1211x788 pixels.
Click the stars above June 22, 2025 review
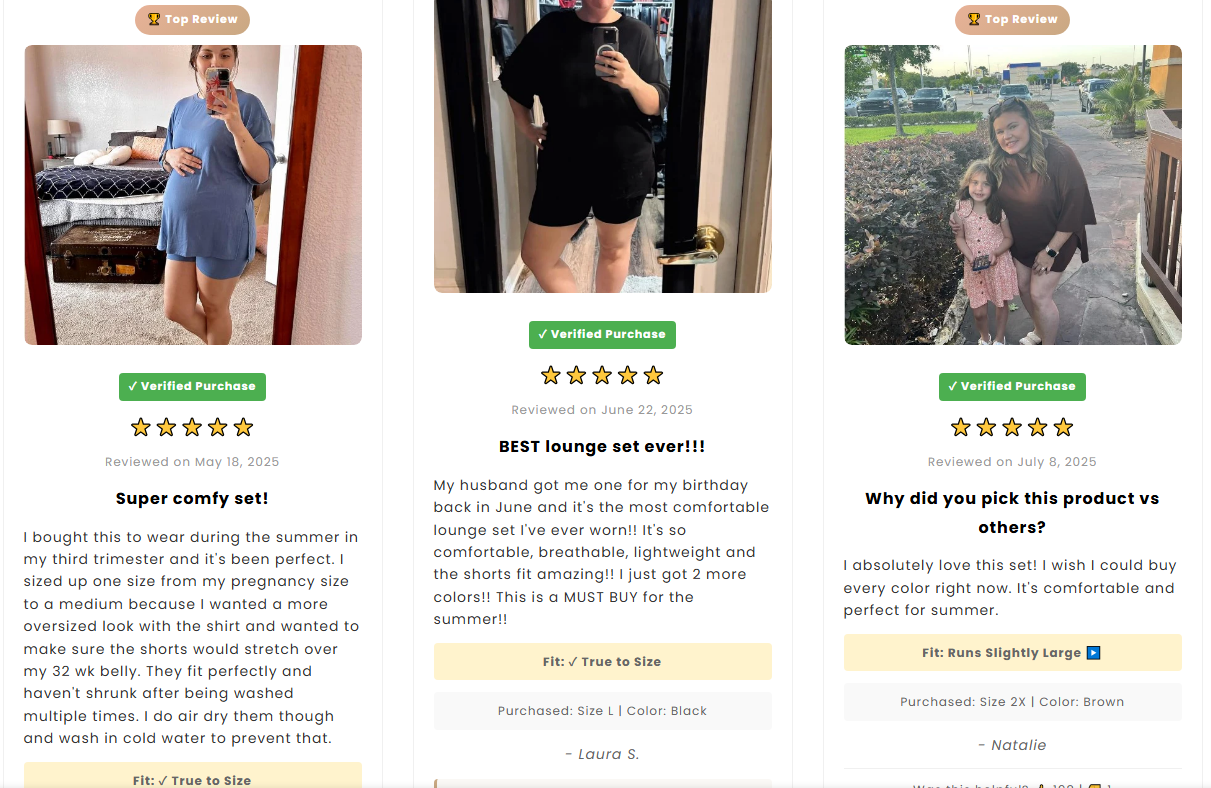(x=602, y=376)
